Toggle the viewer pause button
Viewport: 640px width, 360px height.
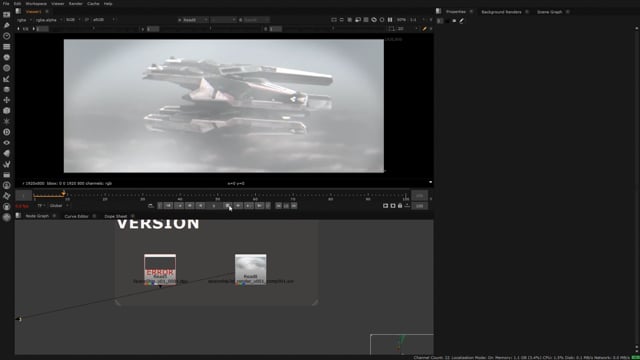(x=390, y=20)
